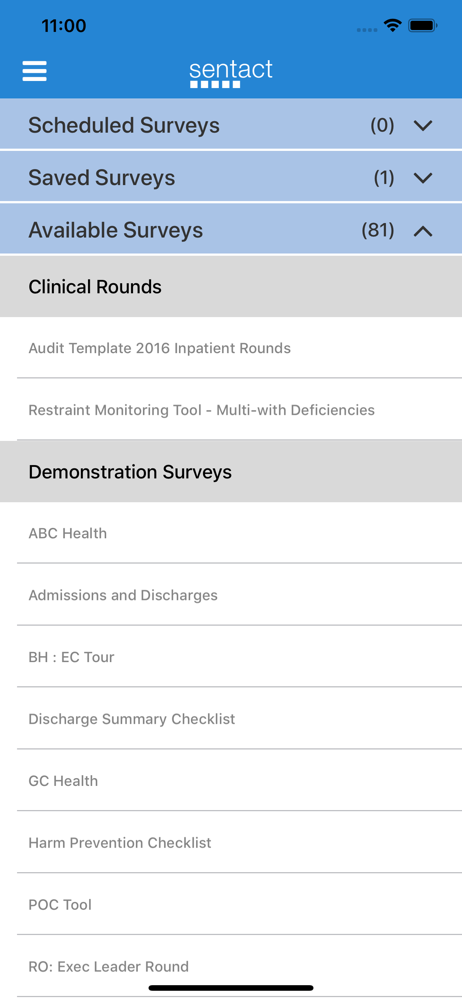Open Admissions and Discharges survey
The width and height of the screenshot is (462, 1000).
pos(231,595)
